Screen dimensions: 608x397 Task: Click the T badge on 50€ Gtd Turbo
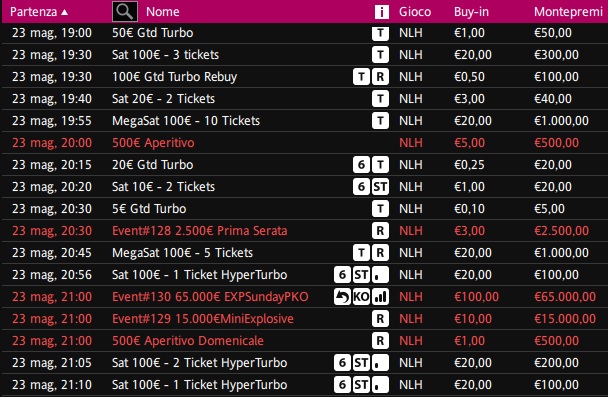point(380,33)
